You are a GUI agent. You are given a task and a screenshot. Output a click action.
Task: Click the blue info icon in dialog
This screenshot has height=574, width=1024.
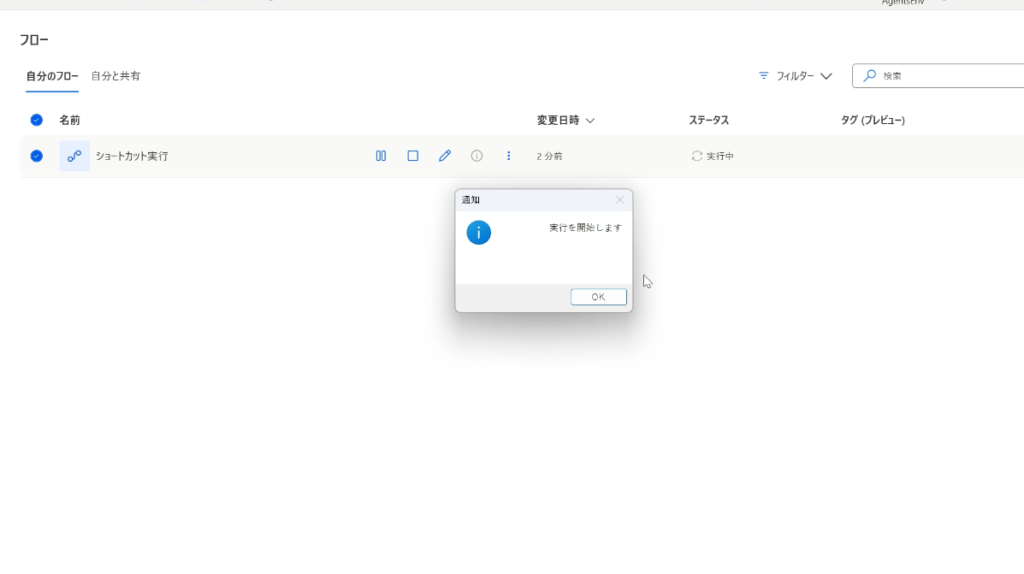479,233
